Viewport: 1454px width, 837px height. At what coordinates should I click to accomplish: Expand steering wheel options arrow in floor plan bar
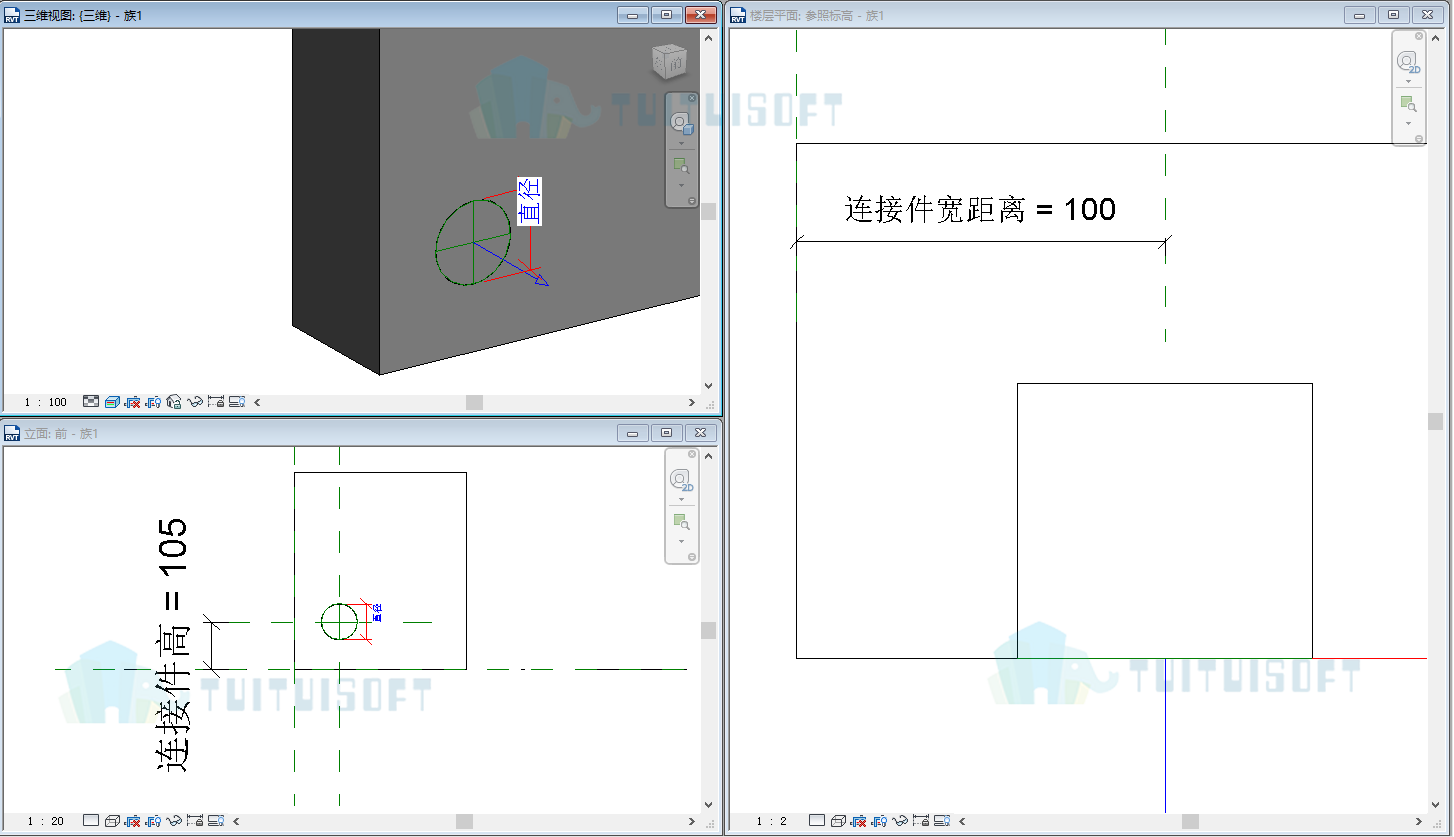click(1408, 82)
